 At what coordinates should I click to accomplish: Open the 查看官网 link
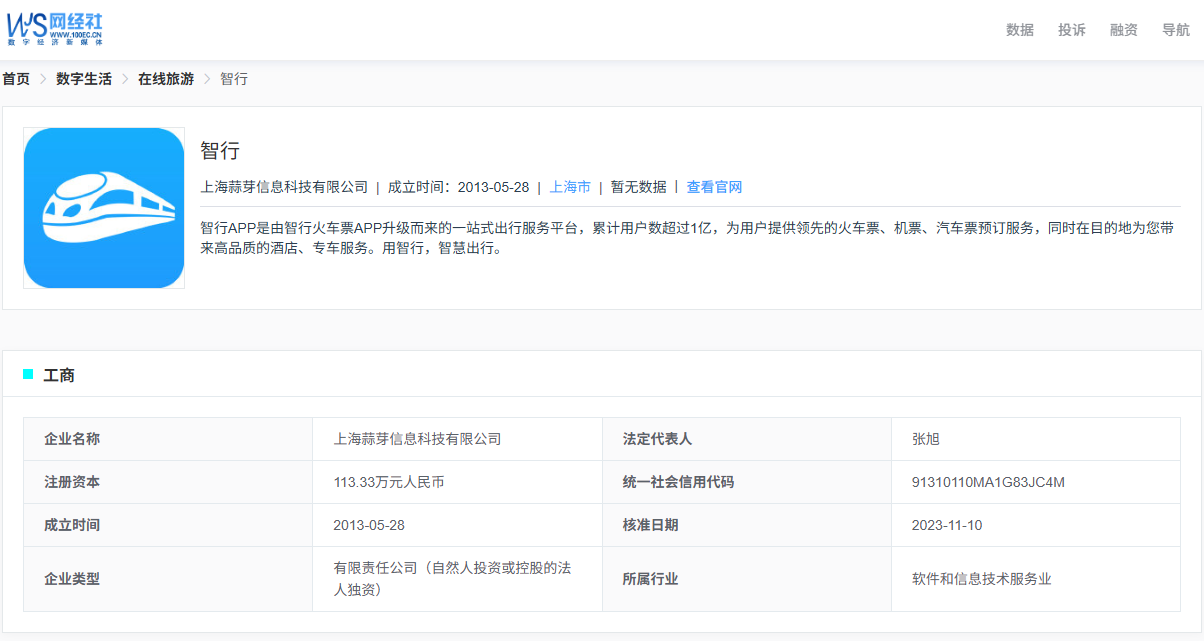[714, 187]
